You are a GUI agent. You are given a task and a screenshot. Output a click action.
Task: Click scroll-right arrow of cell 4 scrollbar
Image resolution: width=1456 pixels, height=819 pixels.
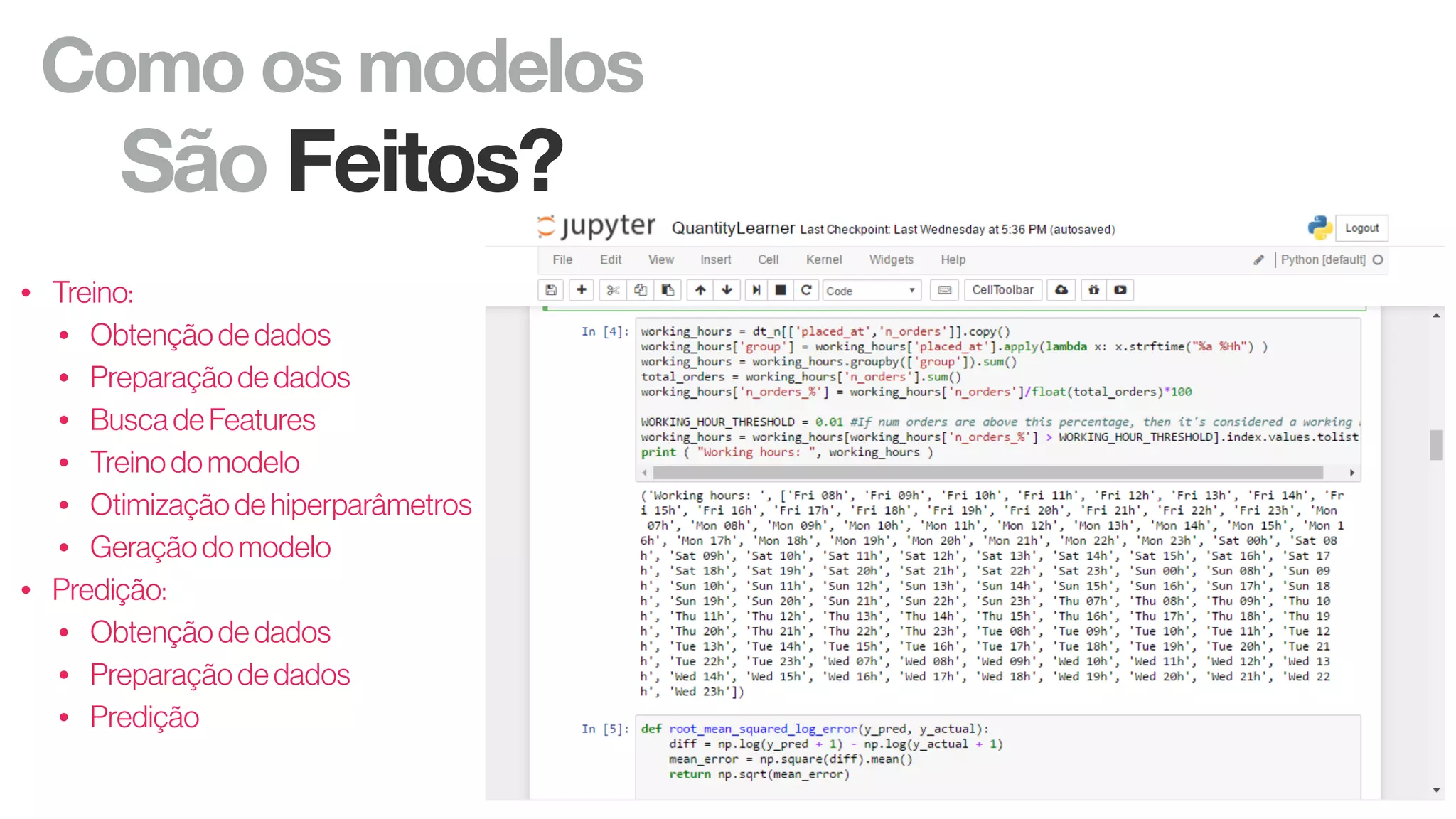click(x=1351, y=473)
